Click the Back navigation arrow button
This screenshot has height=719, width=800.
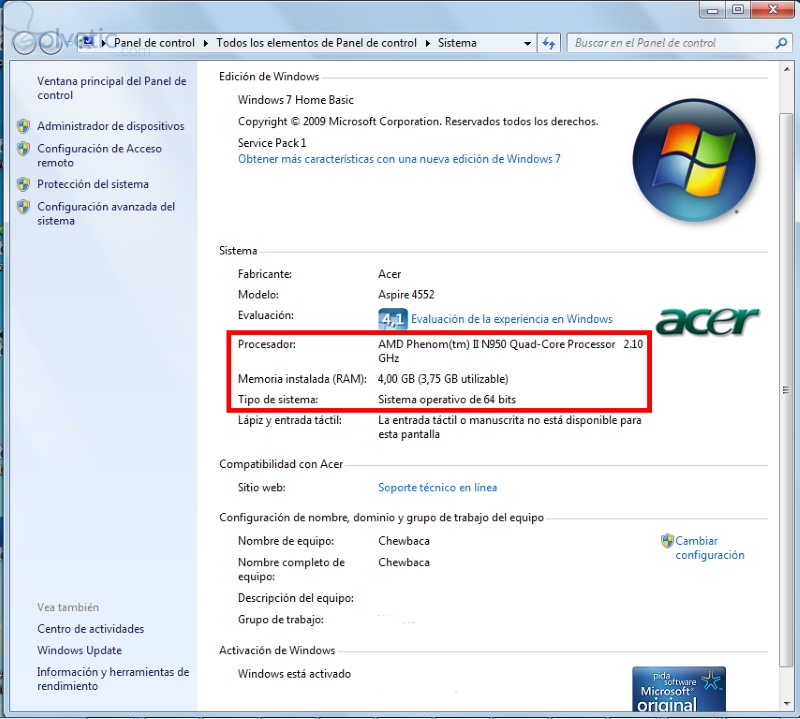[23, 43]
